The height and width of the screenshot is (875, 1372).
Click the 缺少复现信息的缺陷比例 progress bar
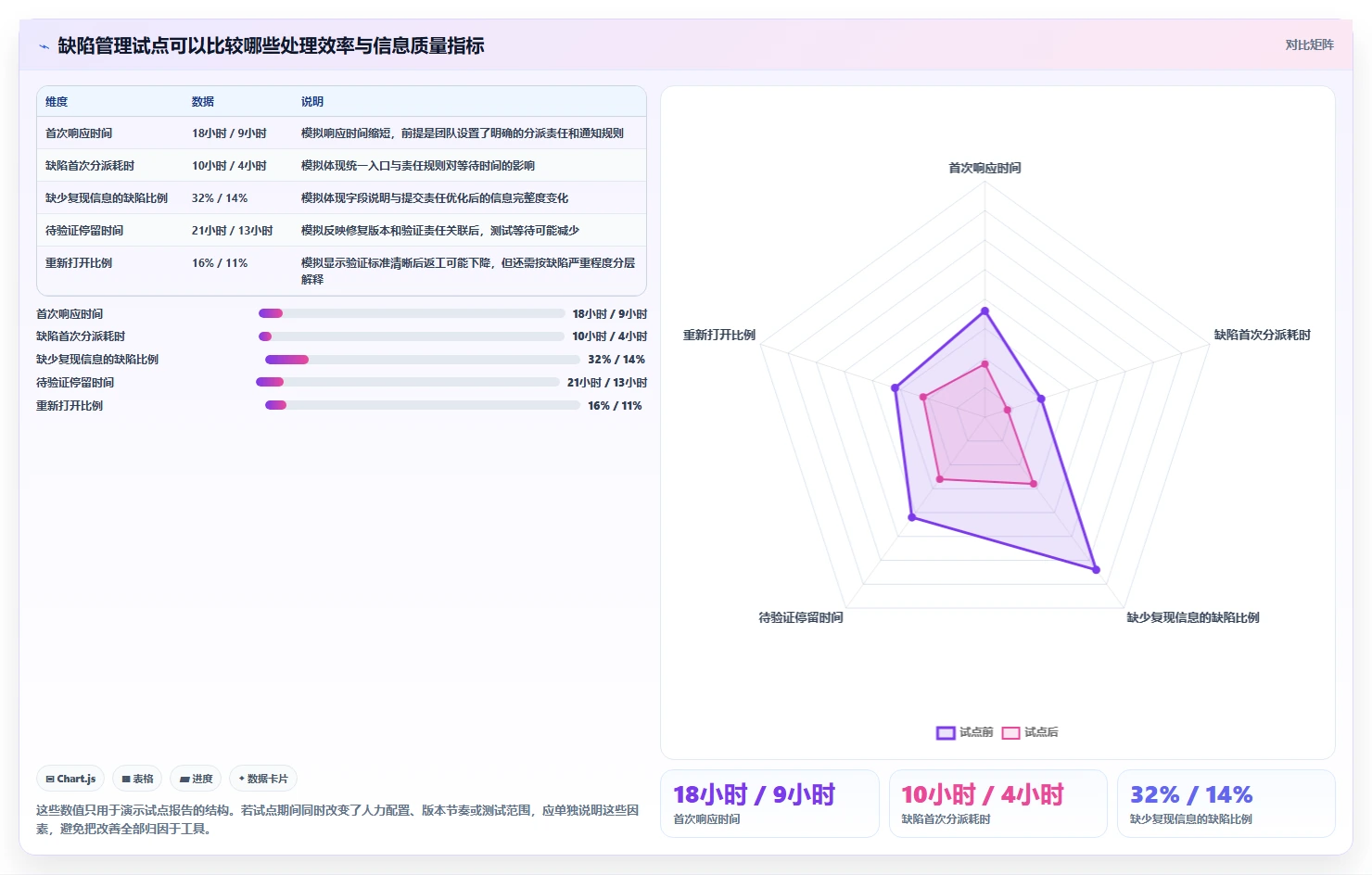423,360
